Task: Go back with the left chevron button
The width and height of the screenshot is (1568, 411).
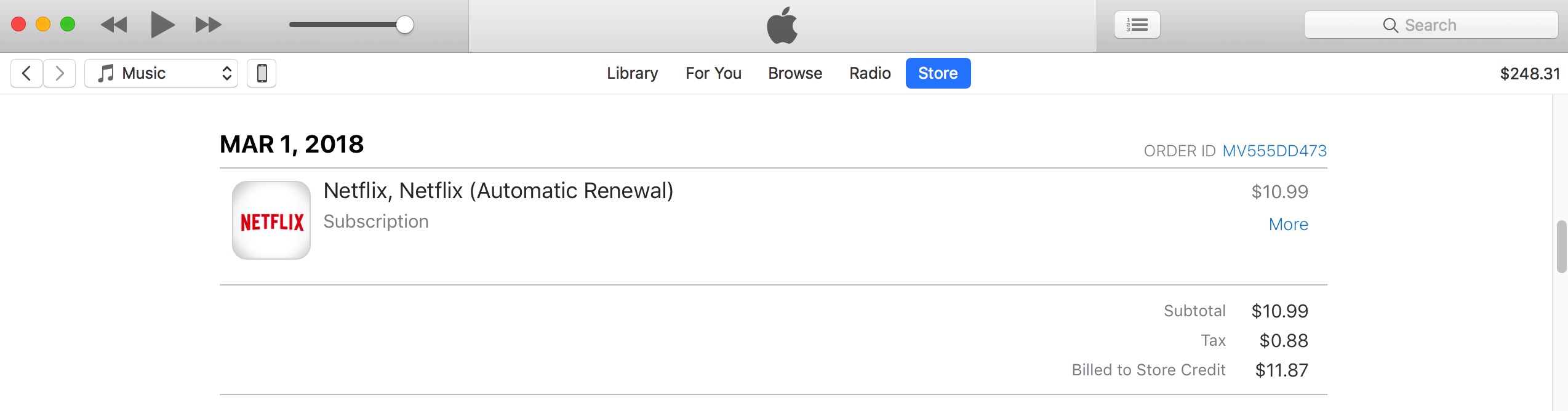Action: pos(26,73)
